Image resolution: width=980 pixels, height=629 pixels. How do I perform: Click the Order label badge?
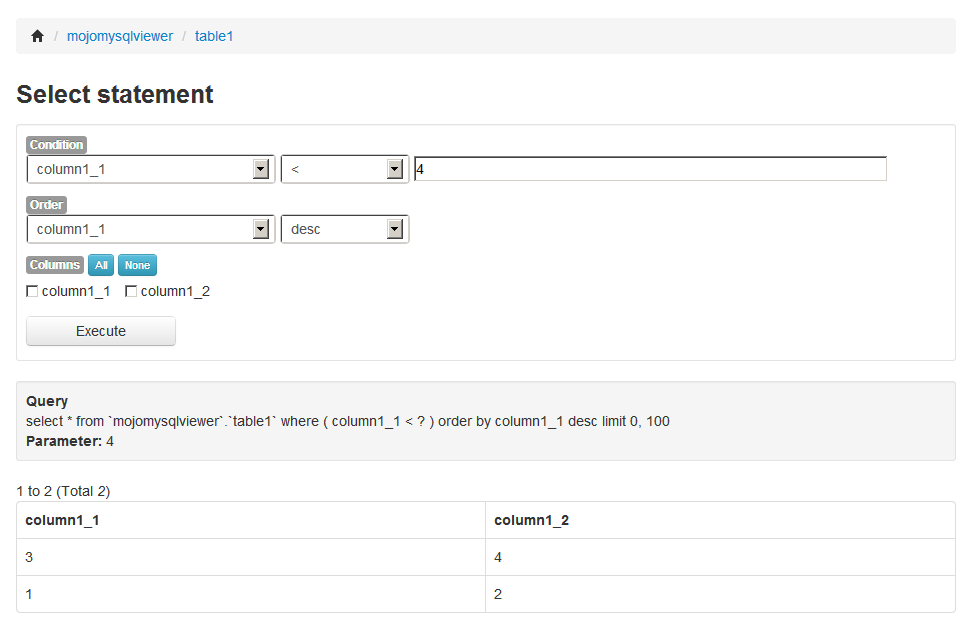coord(46,205)
